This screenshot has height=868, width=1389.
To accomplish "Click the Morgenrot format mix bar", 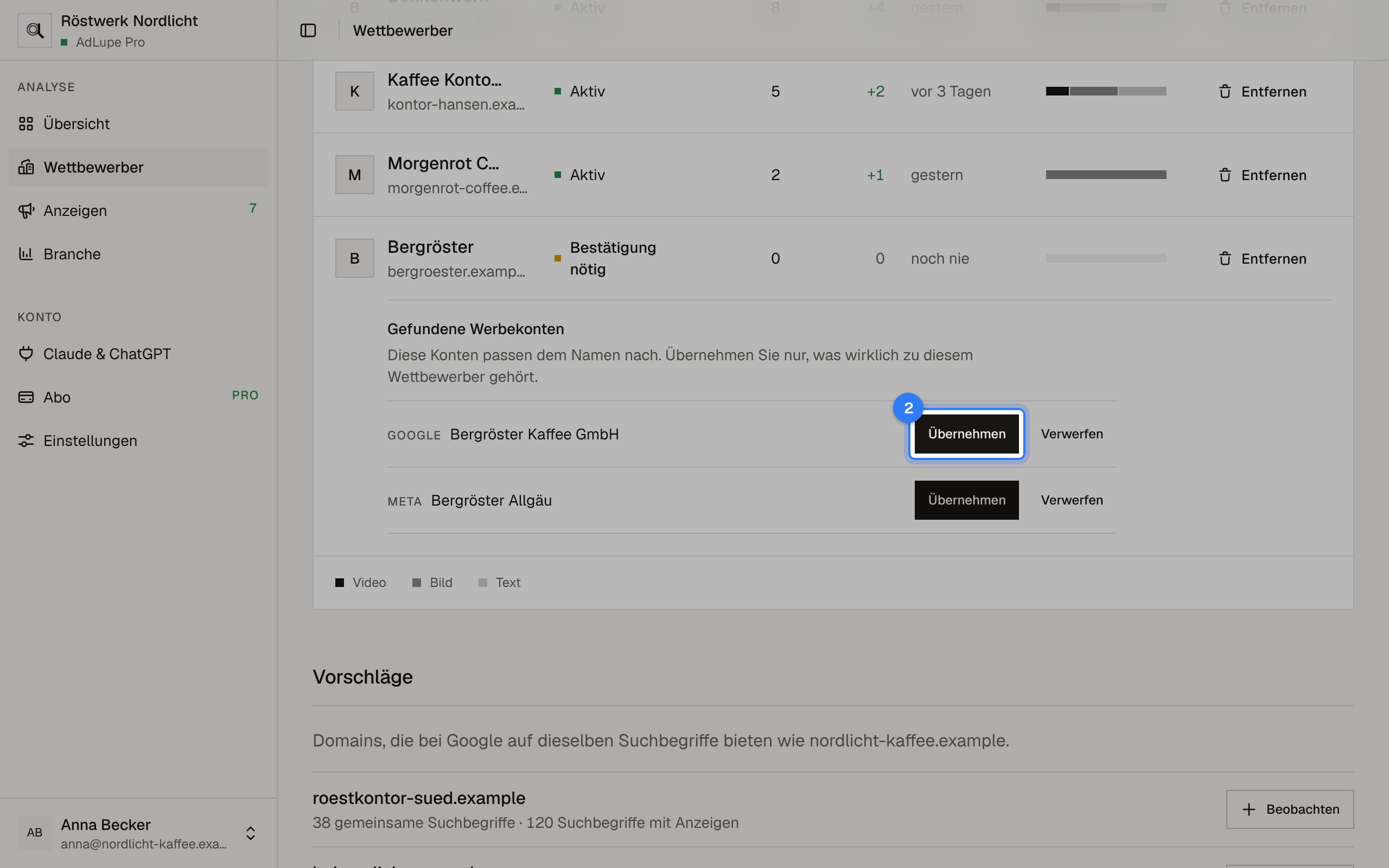I will click(x=1105, y=175).
